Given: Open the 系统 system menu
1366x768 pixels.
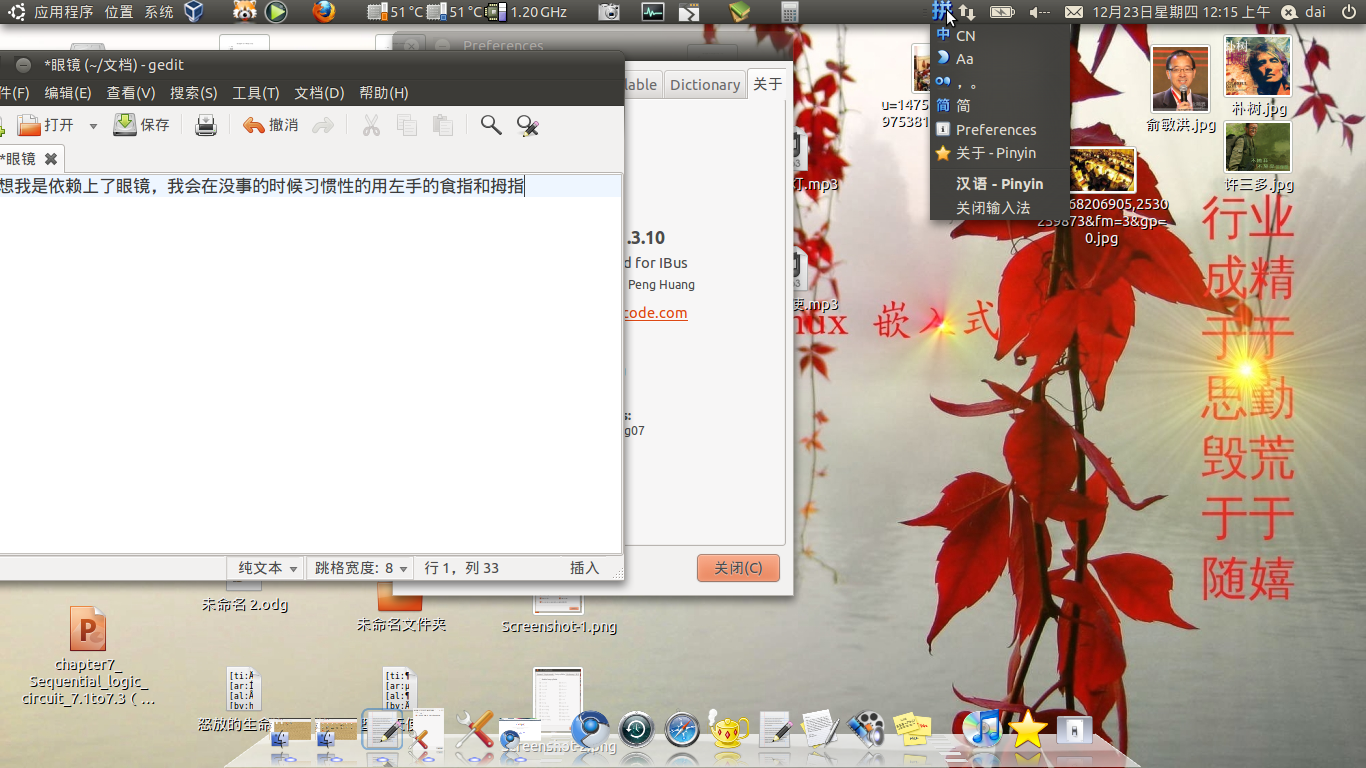Looking at the screenshot, I should pos(158,12).
